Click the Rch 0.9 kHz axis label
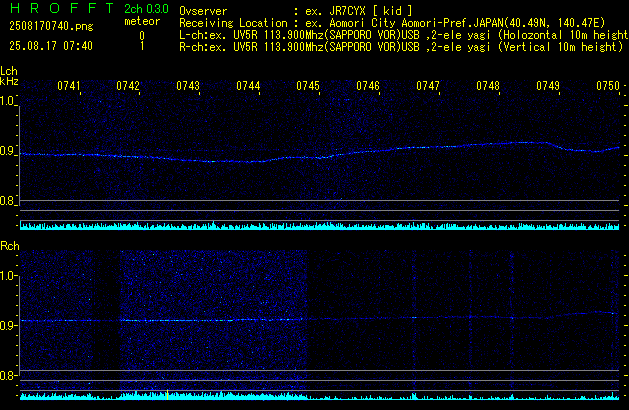 [7, 325]
